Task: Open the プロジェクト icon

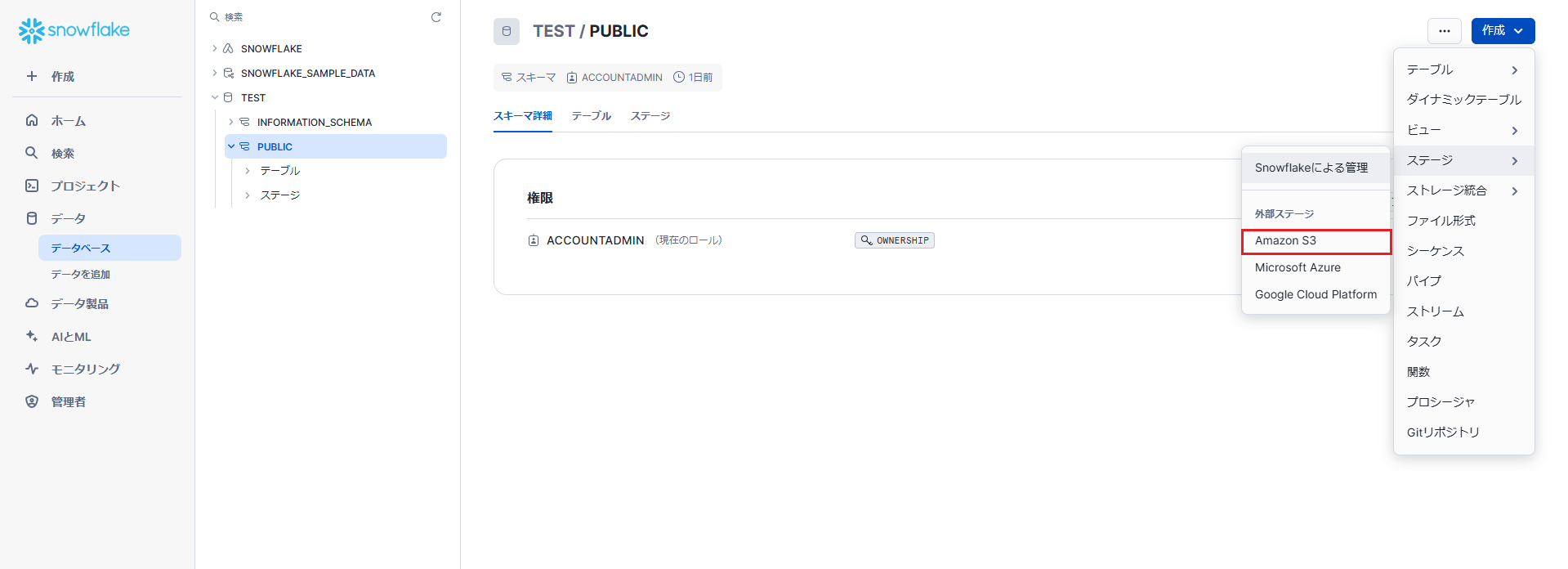Action: click(32, 186)
